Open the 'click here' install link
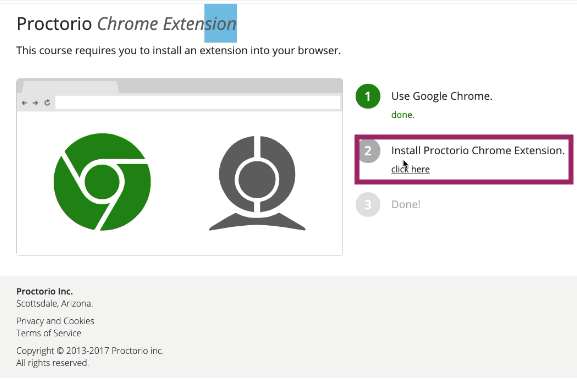 point(410,169)
